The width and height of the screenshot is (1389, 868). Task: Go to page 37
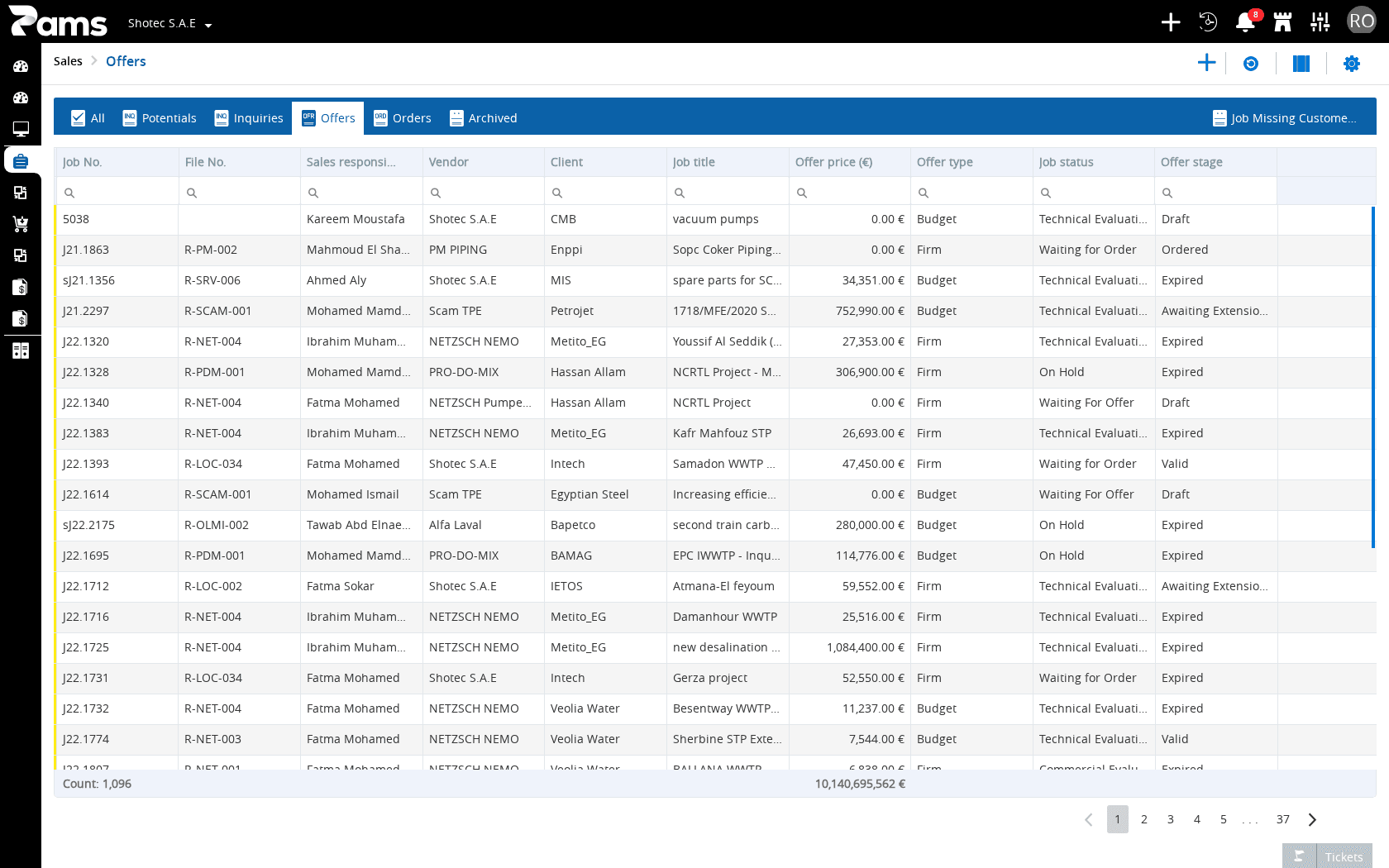coord(1283,819)
